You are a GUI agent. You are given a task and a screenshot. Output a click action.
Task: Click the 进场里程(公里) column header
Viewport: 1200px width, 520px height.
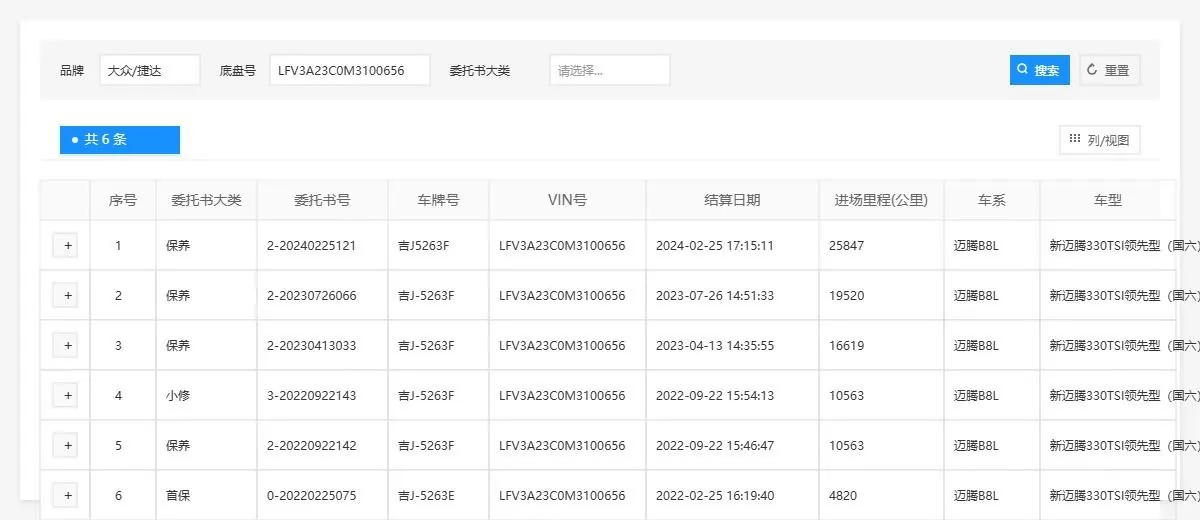(x=882, y=200)
